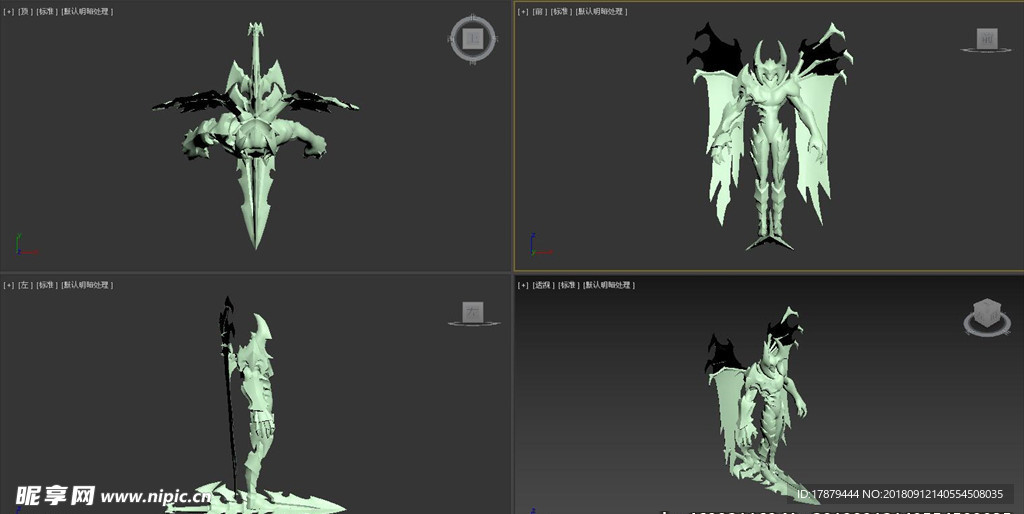Open 默认明暗处理 shading menu in the Front (前) viewport
Image resolution: width=1024 pixels, height=514 pixels.
[x=602, y=12]
